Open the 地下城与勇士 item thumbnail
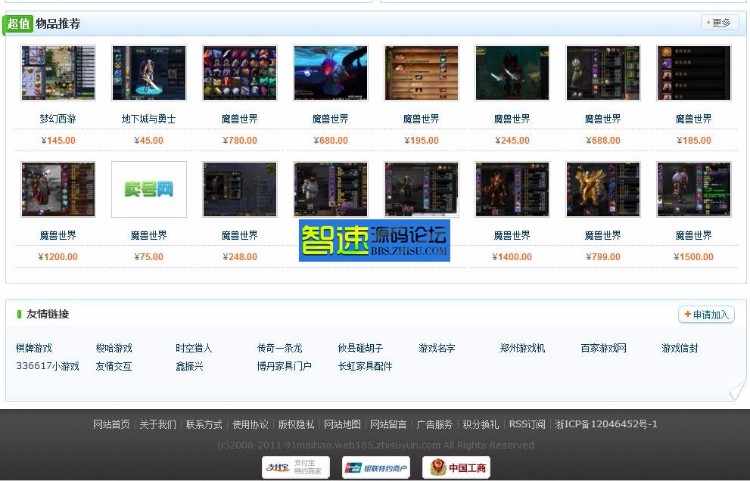 [149, 73]
